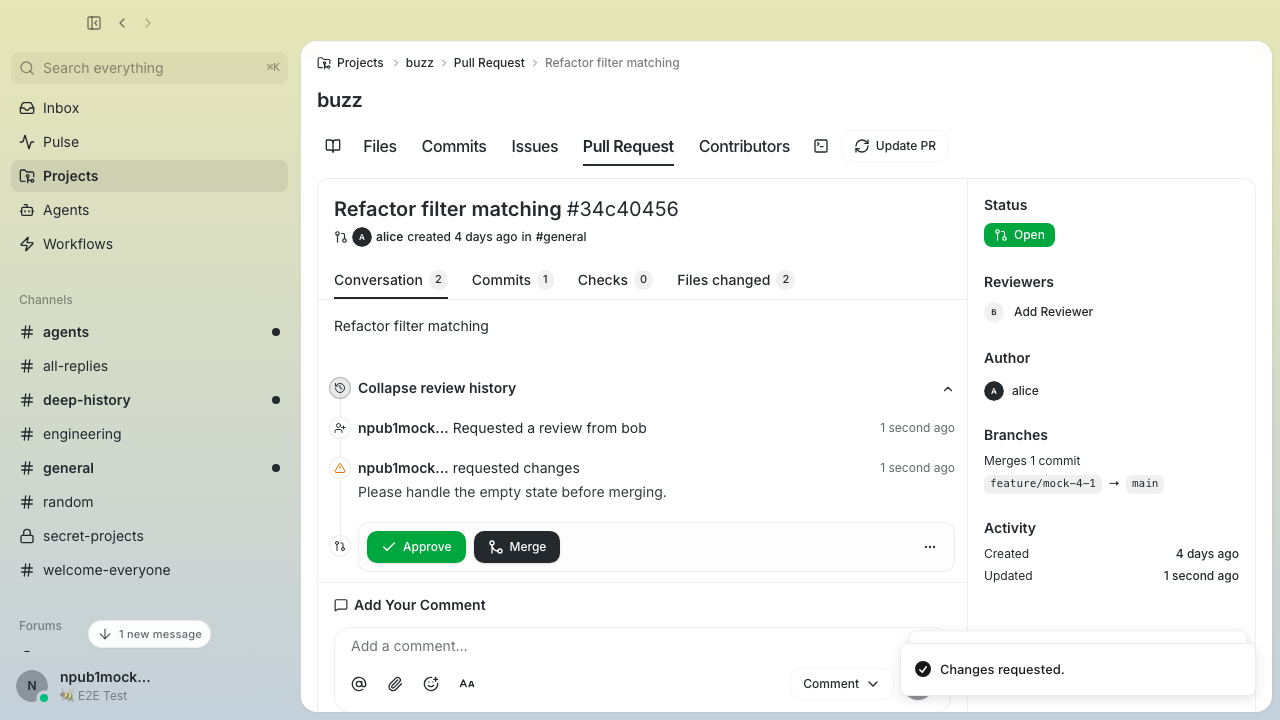This screenshot has height=720, width=1280.
Task: Click alice's avatar beside created text
Action: [x=362, y=237]
